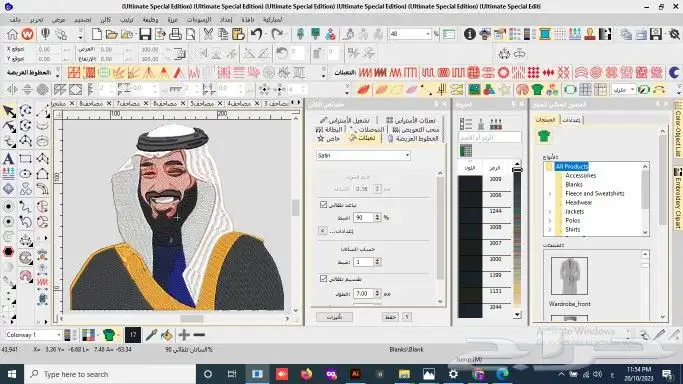Select the arrow Select Object tool in the toolbox
The height and width of the screenshot is (384, 683).
click(x=9, y=111)
